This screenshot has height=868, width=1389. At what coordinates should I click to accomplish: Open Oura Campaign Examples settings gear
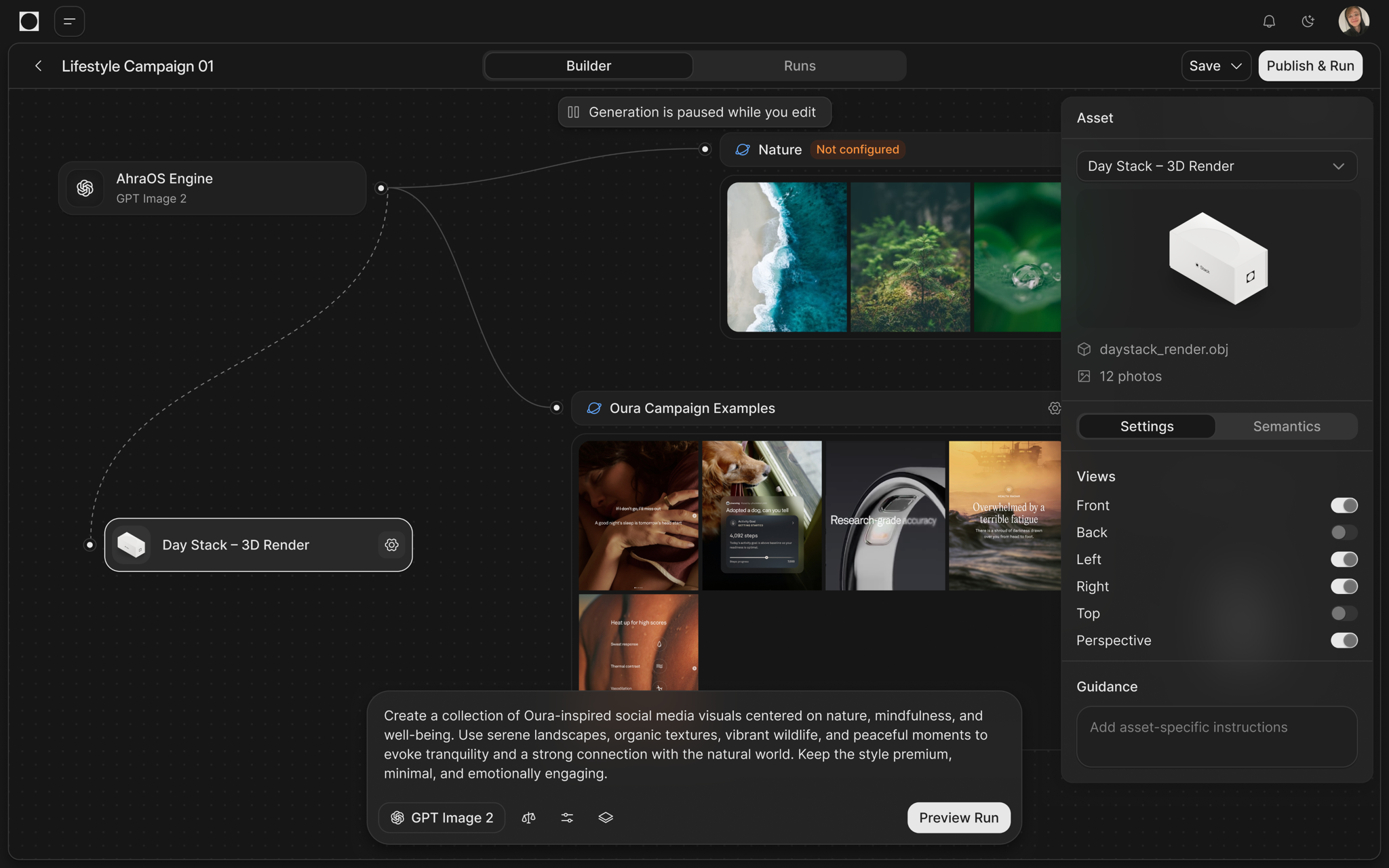click(1054, 408)
